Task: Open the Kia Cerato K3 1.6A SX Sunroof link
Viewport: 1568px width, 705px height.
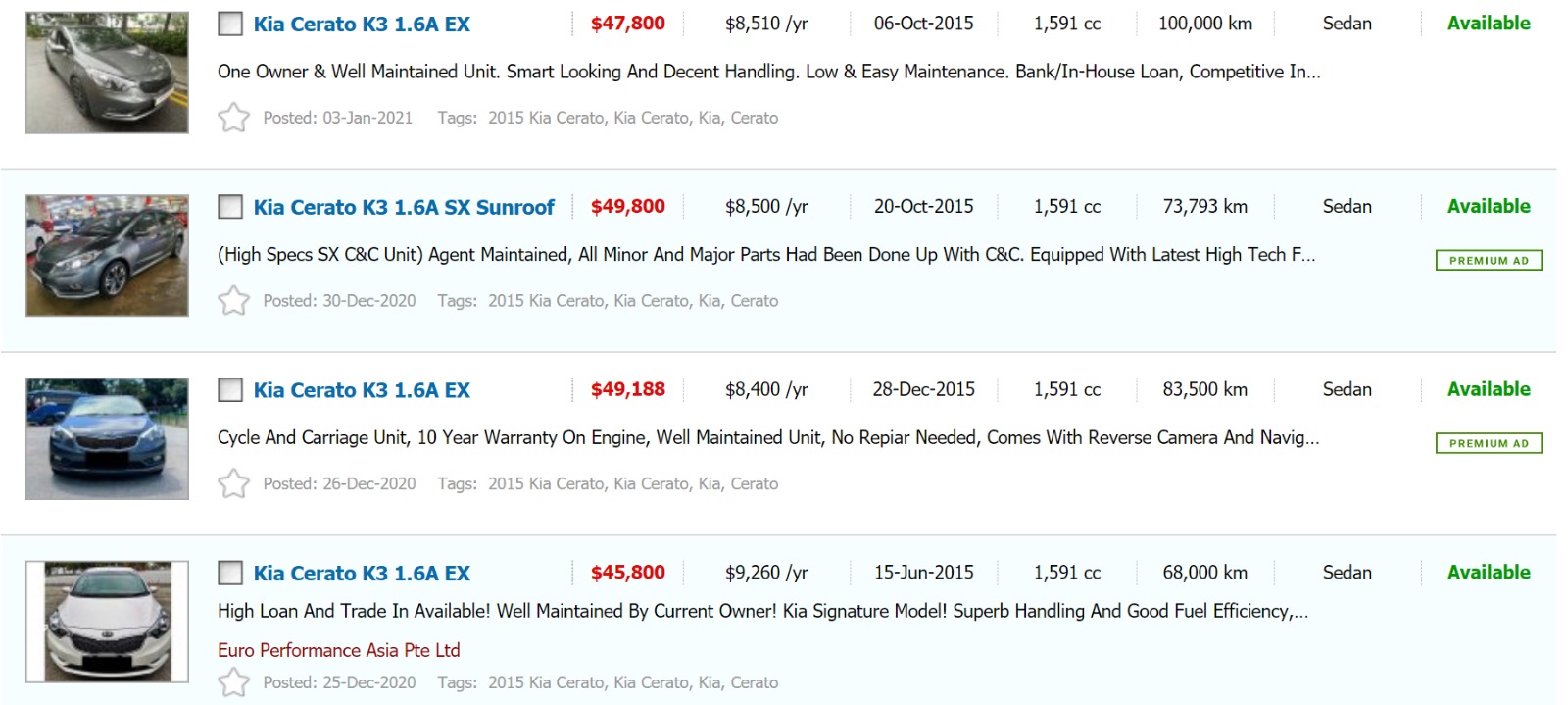Action: 404,207
